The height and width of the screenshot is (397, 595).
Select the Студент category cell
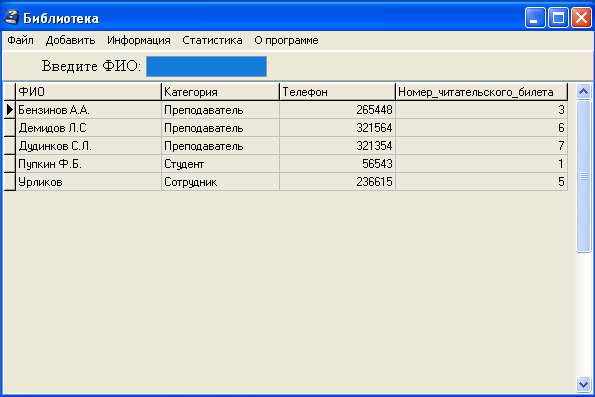click(x=220, y=164)
